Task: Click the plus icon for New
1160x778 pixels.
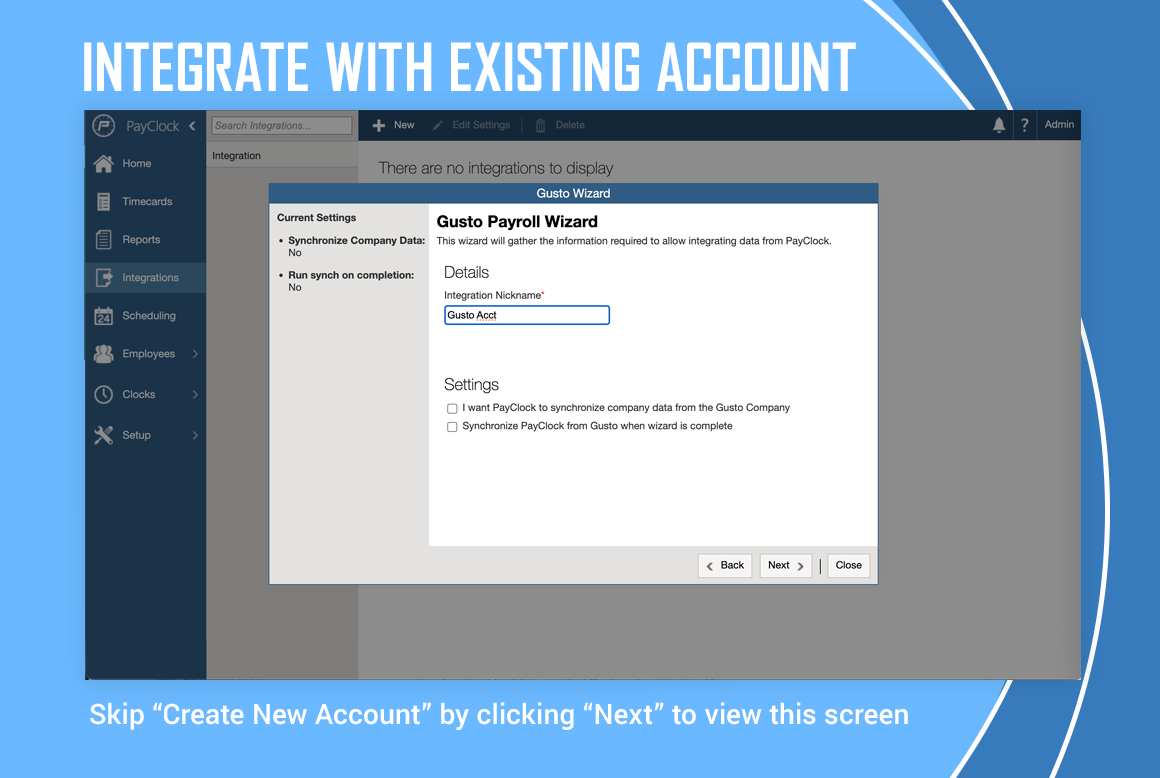Action: point(379,126)
